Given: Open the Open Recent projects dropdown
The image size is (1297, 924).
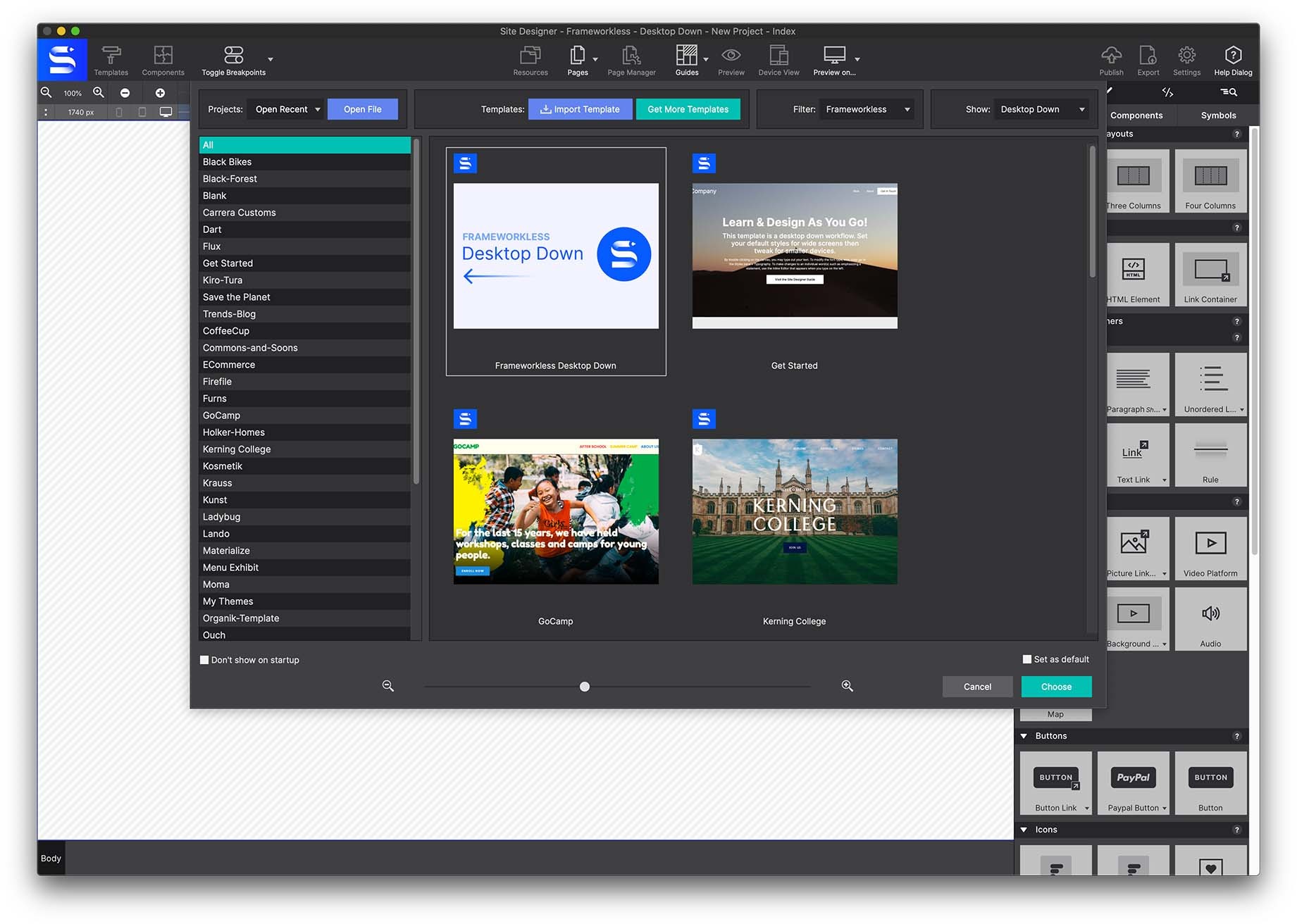Looking at the screenshot, I should tap(286, 109).
